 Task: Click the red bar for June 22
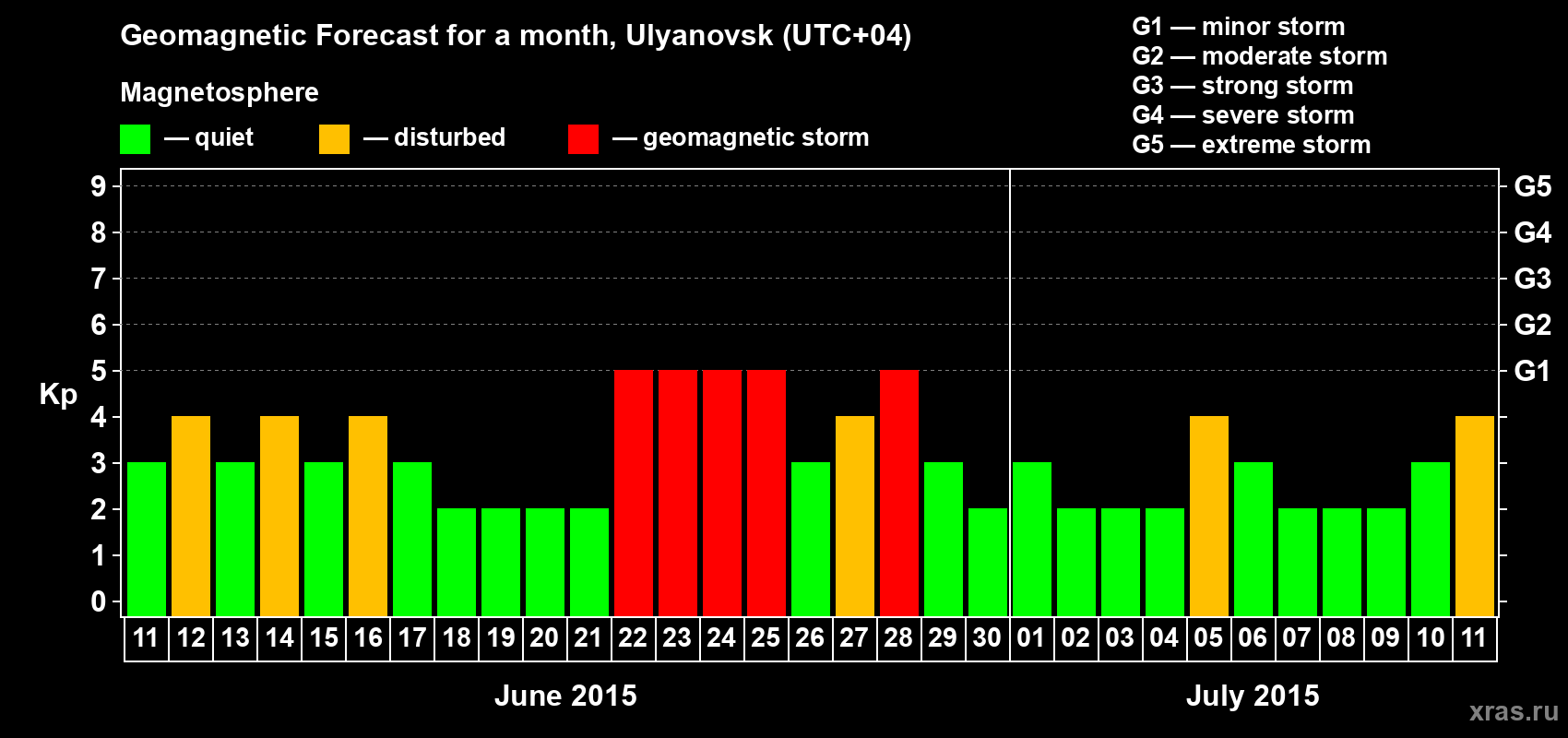click(634, 493)
